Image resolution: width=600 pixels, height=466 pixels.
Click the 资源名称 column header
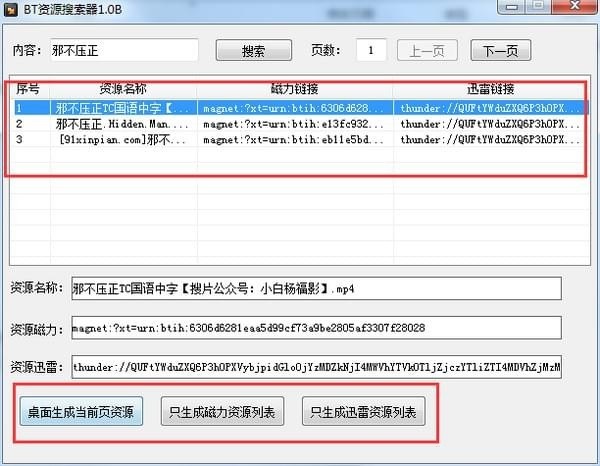point(124,88)
